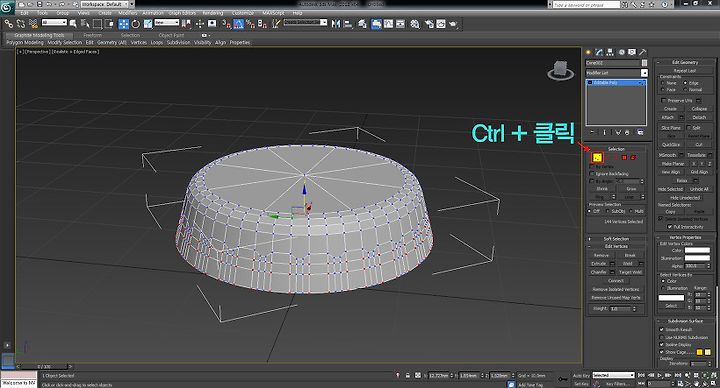Open the Material Editor icon

coord(415,23)
